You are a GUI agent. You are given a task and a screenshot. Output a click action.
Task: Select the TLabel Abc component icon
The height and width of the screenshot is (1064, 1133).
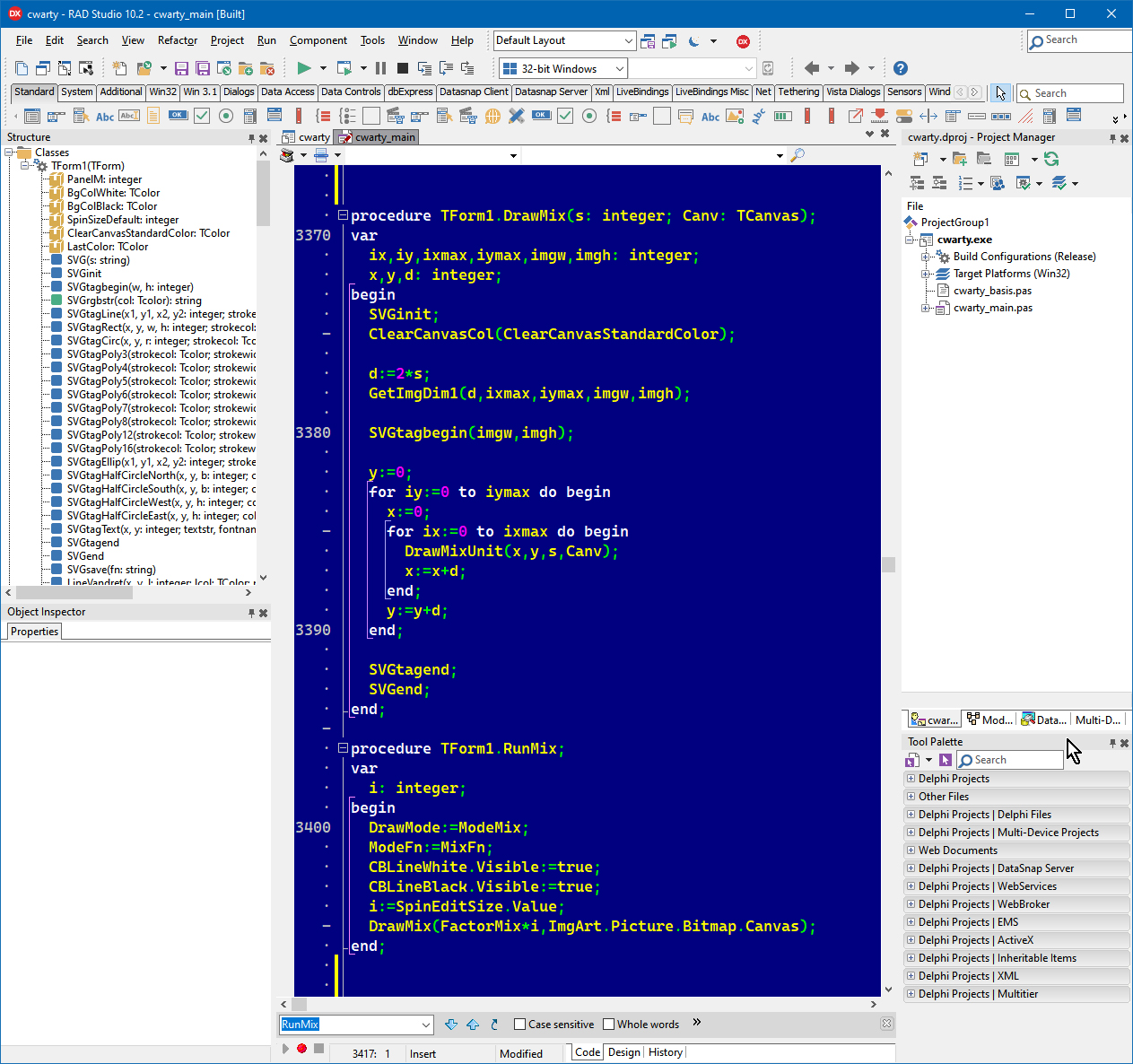(105, 116)
